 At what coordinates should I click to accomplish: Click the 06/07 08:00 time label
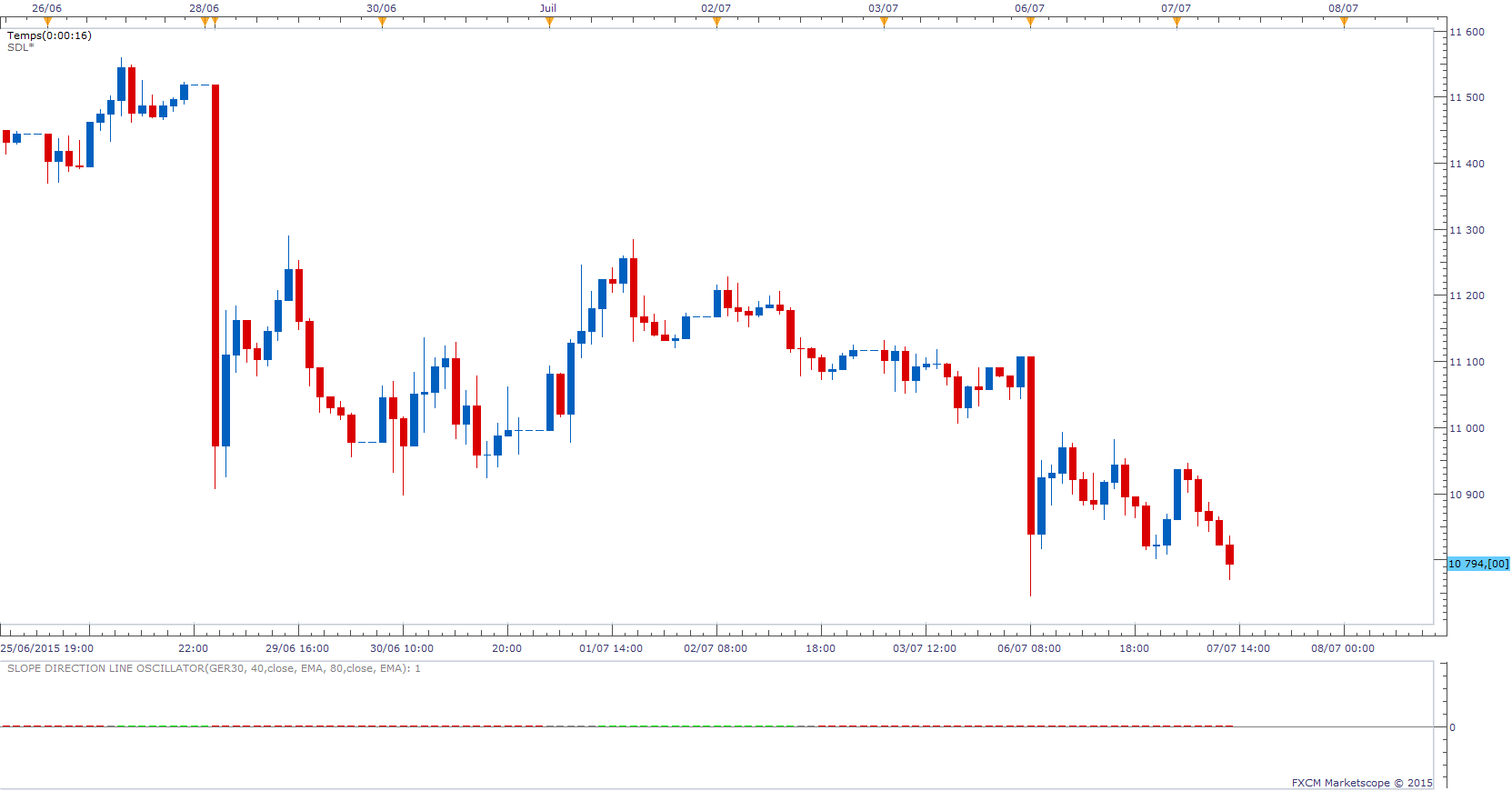point(1029,648)
